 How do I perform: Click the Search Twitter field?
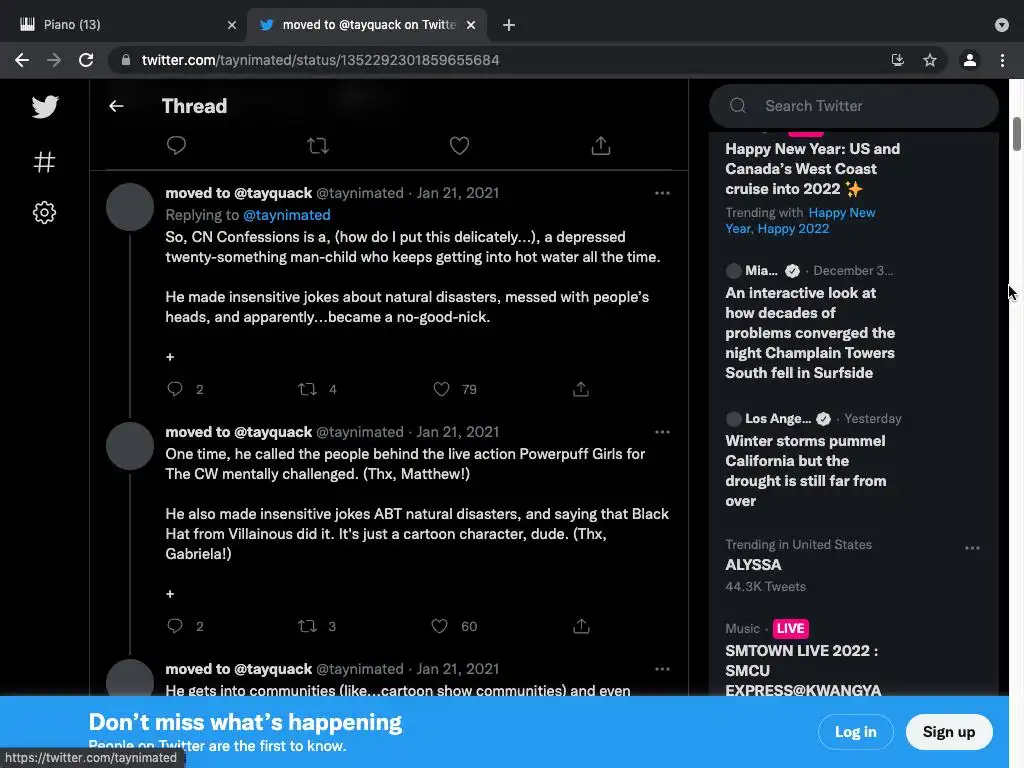[854, 106]
